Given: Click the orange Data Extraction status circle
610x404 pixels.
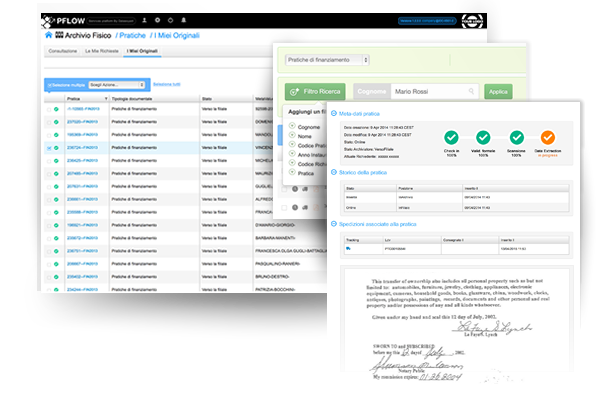Looking at the screenshot, I should (548, 138).
